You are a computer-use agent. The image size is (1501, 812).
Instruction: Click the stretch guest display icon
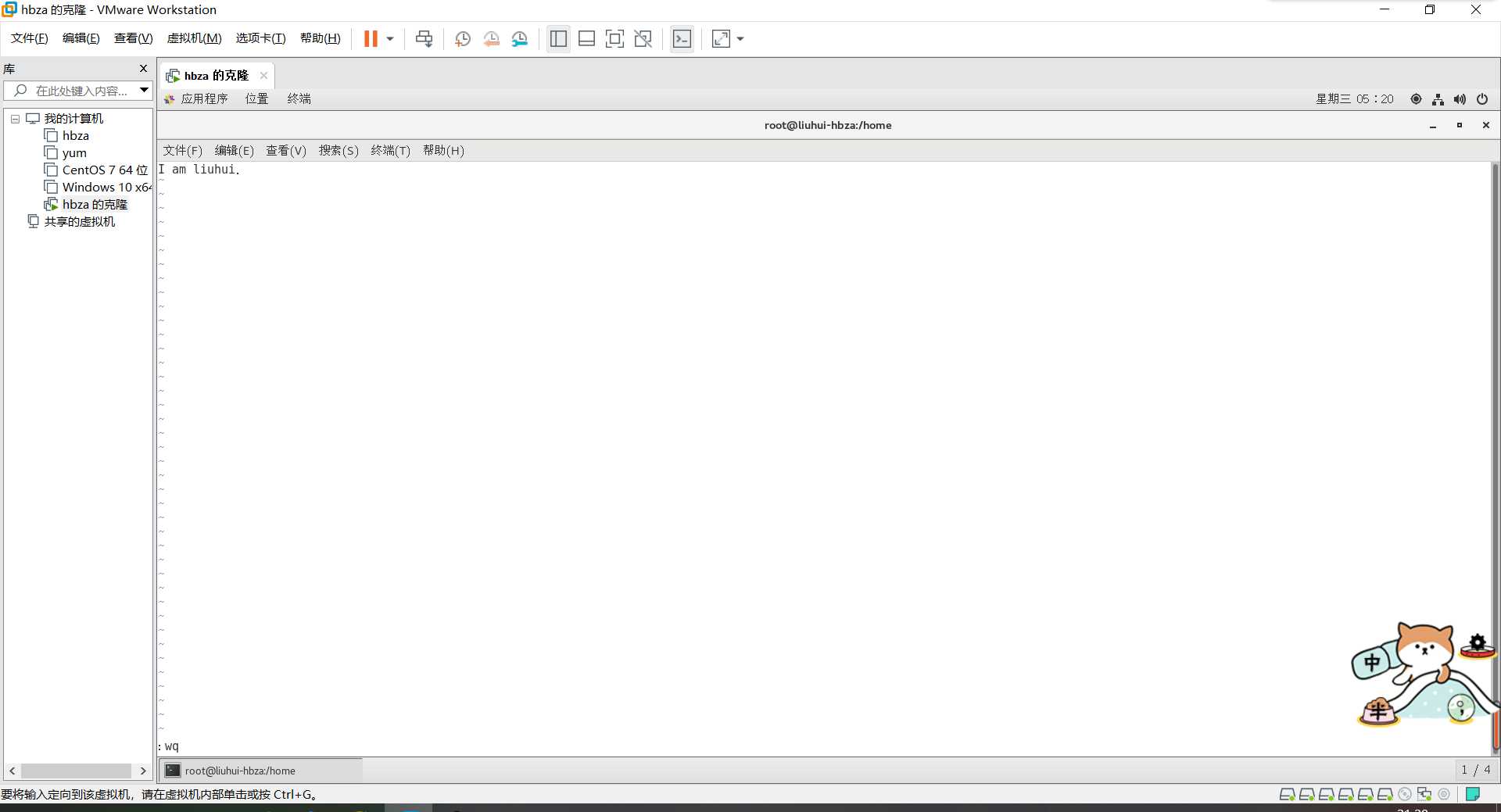click(x=722, y=38)
